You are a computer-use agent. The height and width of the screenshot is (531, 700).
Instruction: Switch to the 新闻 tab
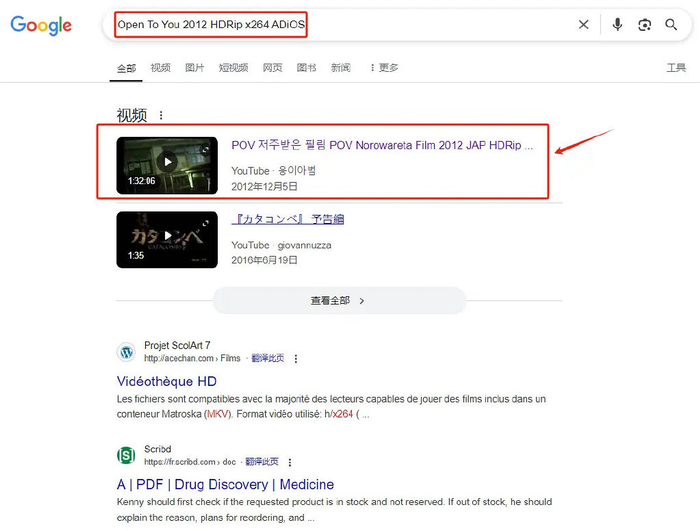tap(341, 67)
